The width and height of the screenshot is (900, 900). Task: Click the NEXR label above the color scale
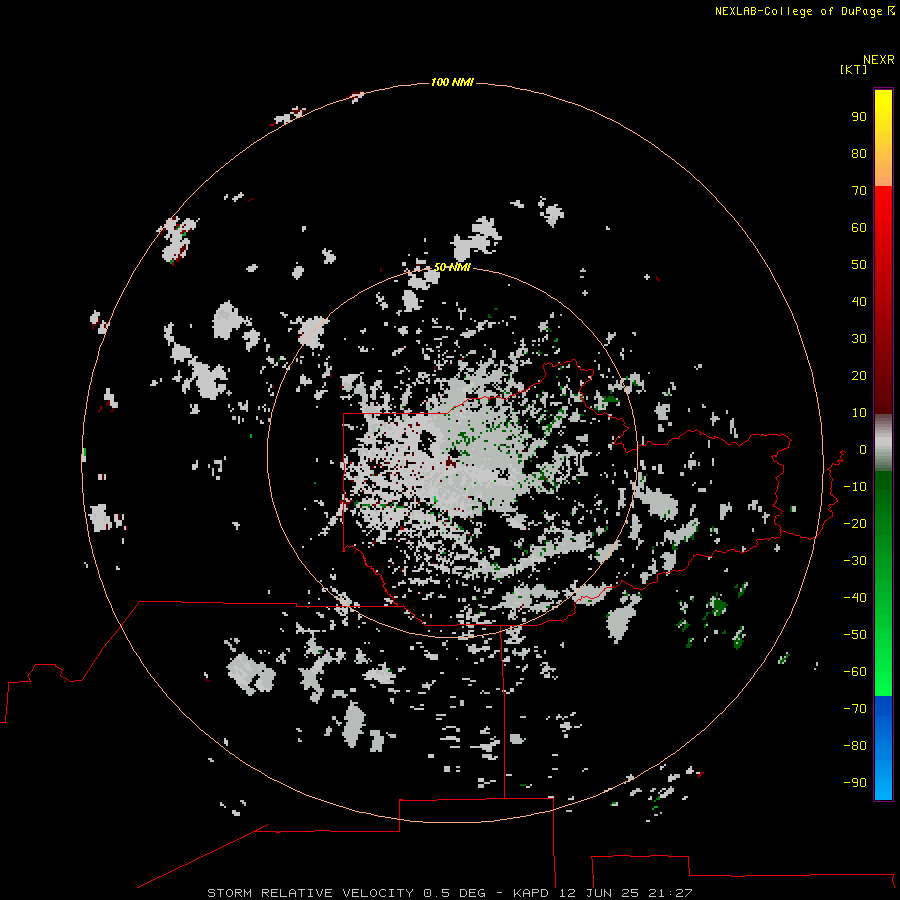[x=879, y=60]
